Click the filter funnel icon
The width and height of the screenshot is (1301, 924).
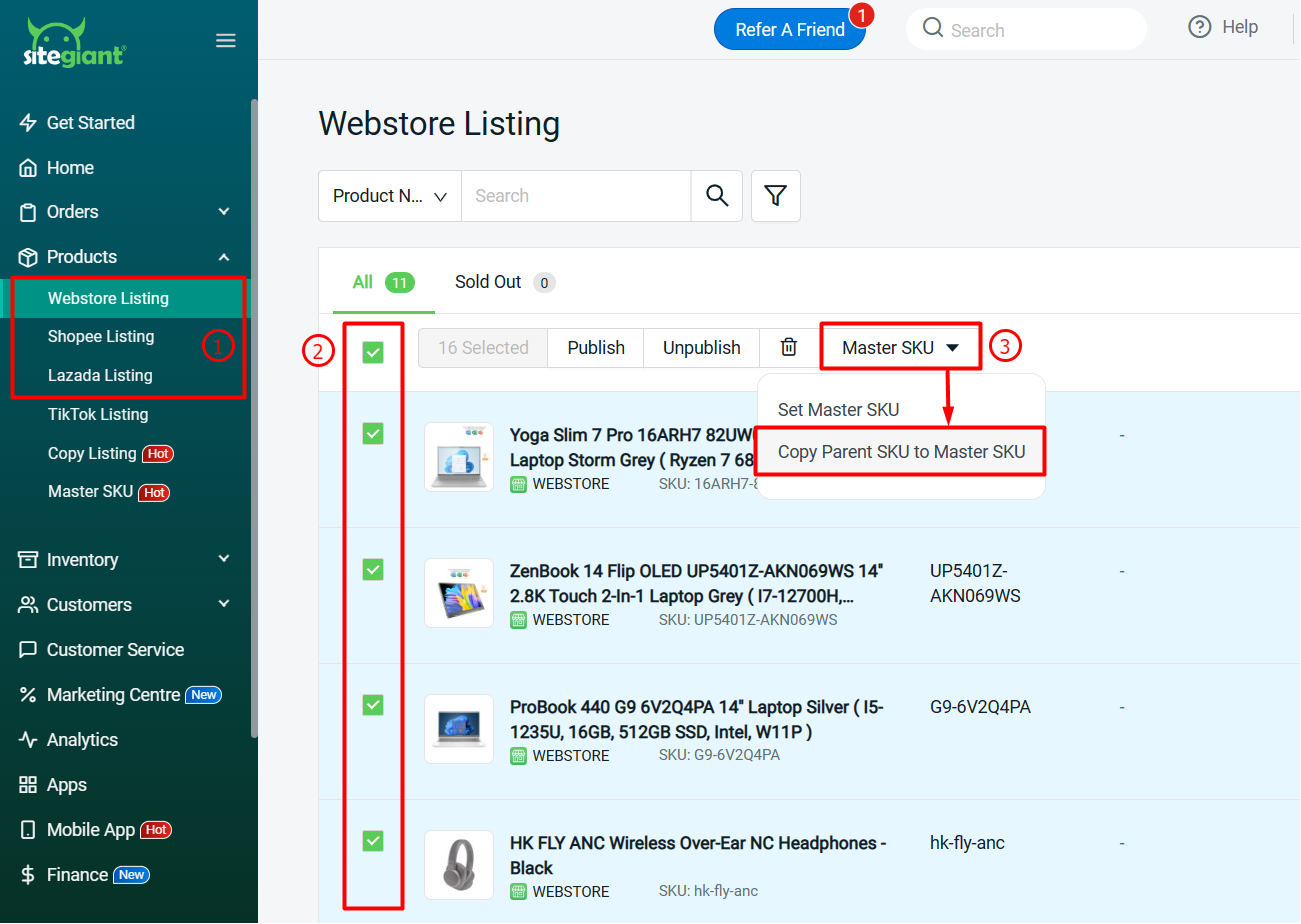(776, 196)
